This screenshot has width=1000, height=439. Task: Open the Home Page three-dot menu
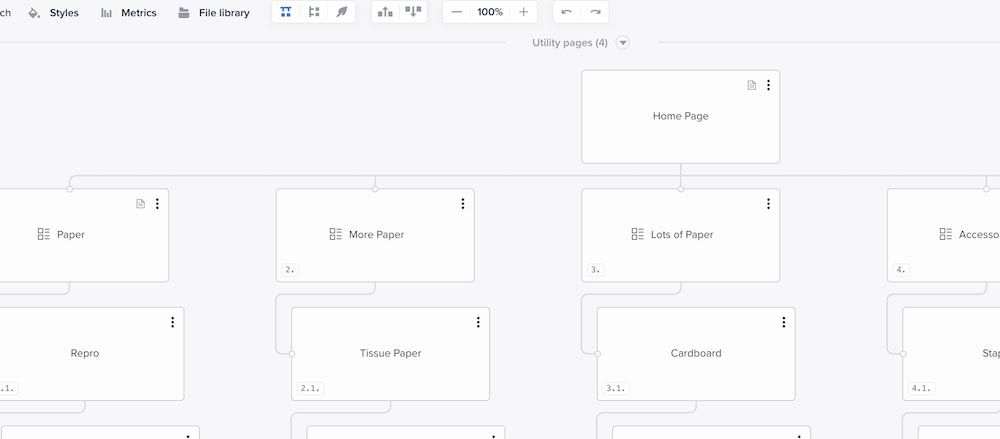pyautogui.click(x=768, y=85)
